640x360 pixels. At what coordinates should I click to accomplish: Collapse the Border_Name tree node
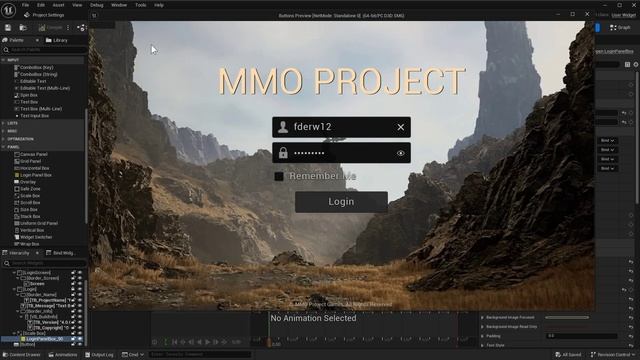pyautogui.click(x=18, y=295)
